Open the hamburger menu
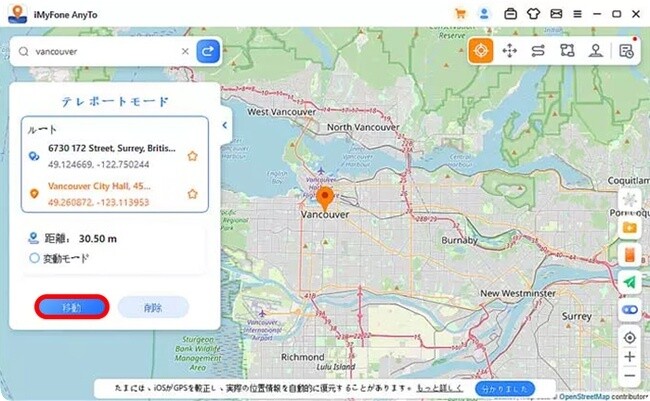This screenshot has height=401, width=650. 577,14
